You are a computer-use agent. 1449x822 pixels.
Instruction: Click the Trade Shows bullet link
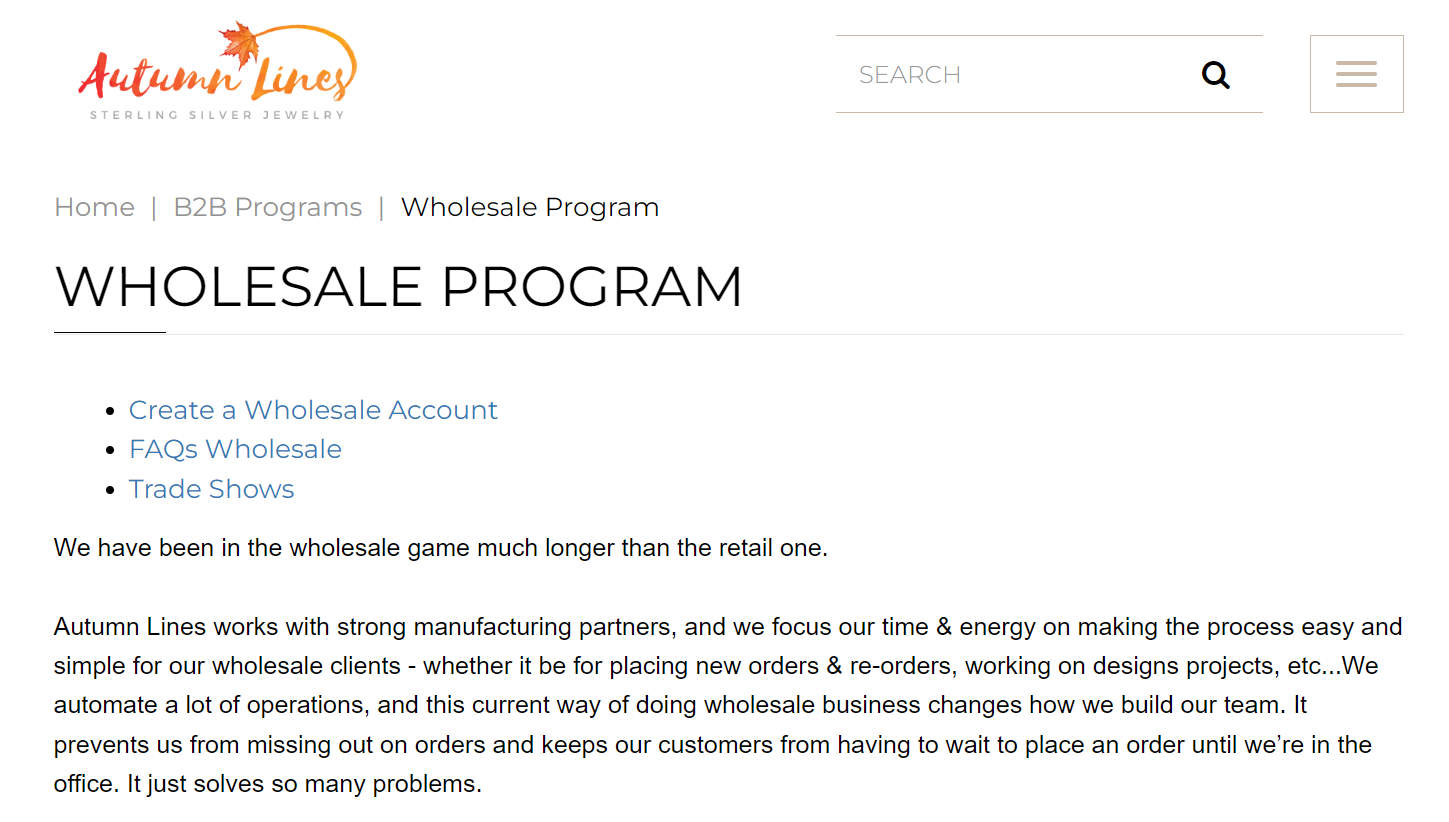click(x=211, y=489)
